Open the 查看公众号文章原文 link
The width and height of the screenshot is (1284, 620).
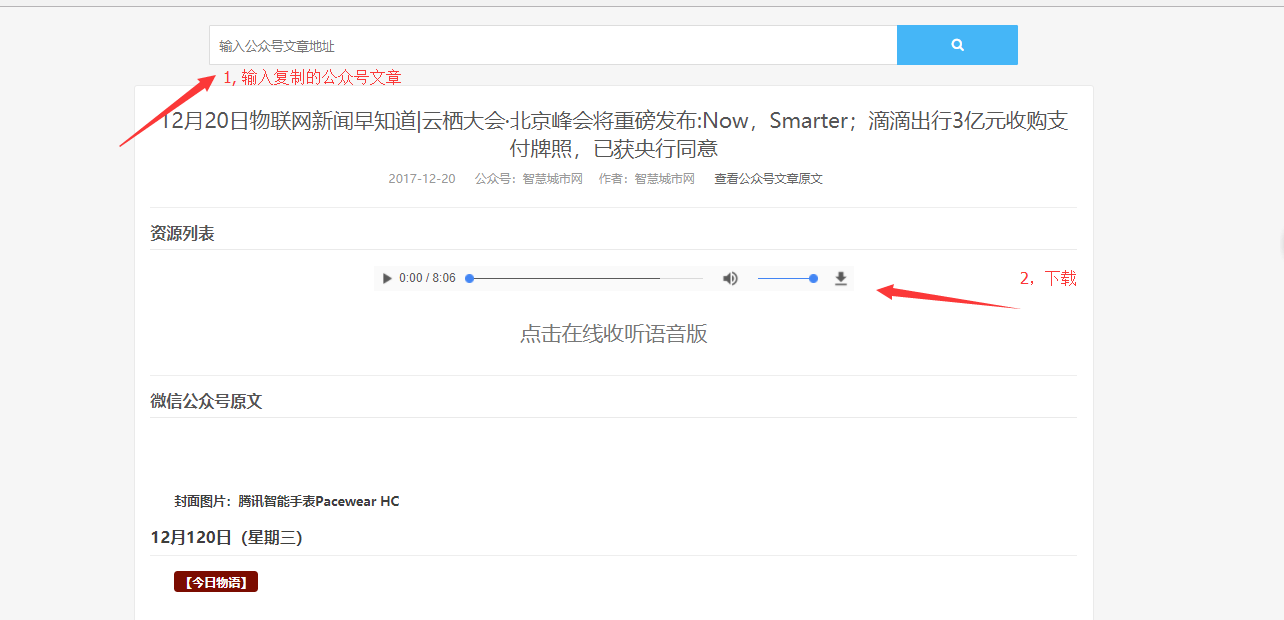coord(768,179)
